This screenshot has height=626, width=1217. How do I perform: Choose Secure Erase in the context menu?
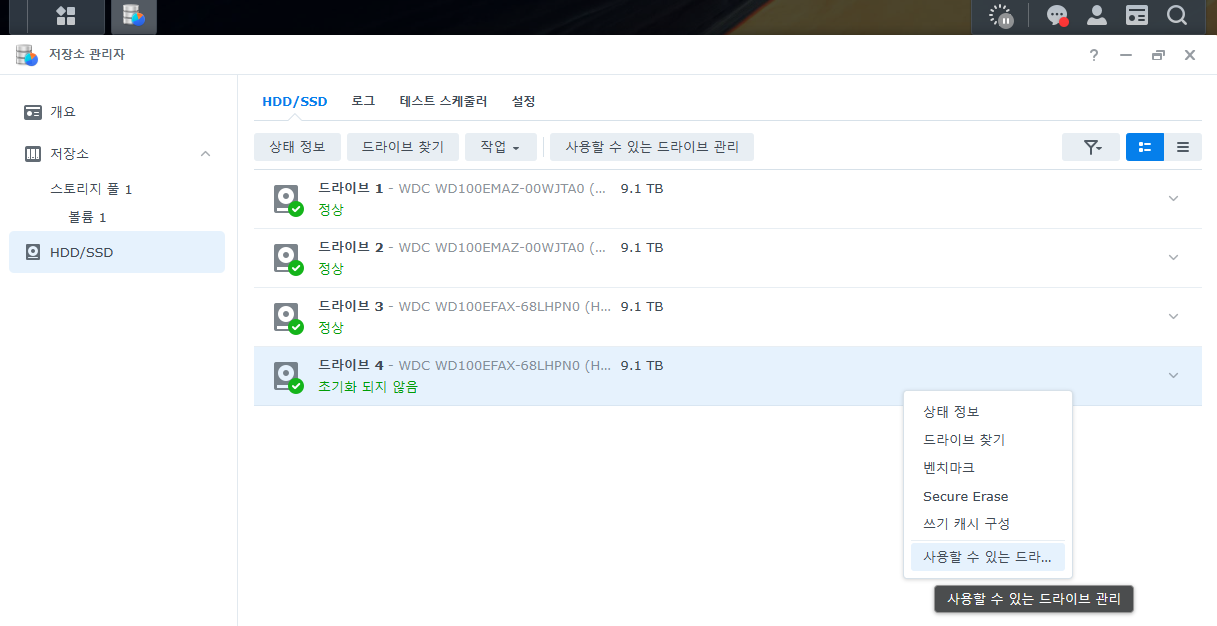988,496
